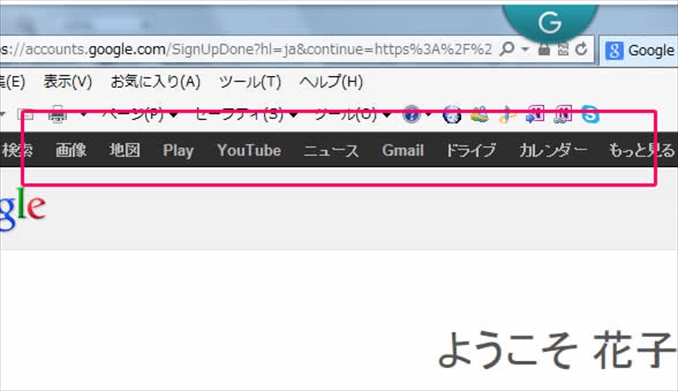Click the blue globe toolbar icon
The width and height of the screenshot is (678, 391).
[x=452, y=115]
